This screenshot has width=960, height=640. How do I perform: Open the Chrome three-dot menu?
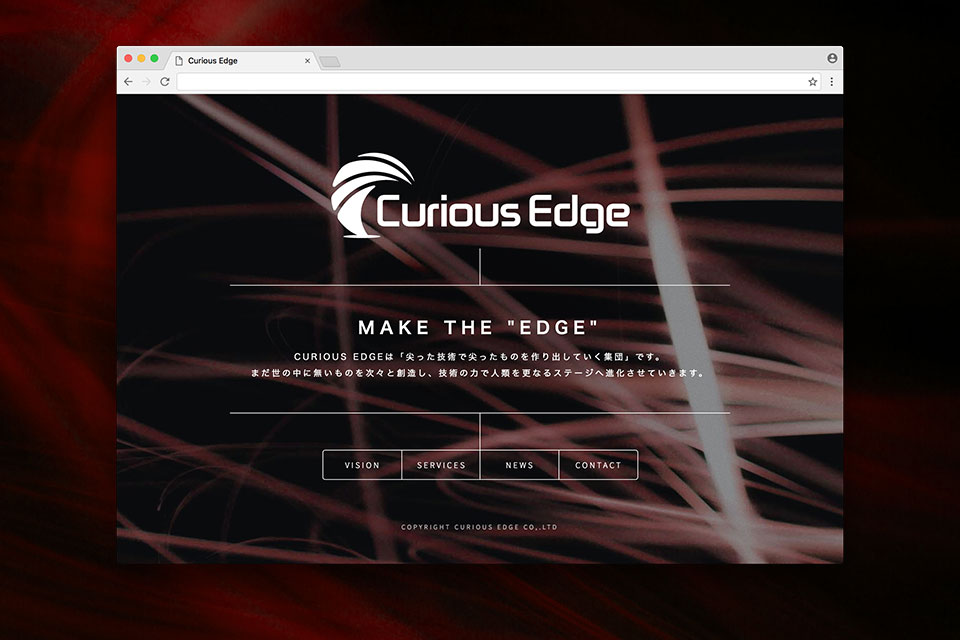831,81
